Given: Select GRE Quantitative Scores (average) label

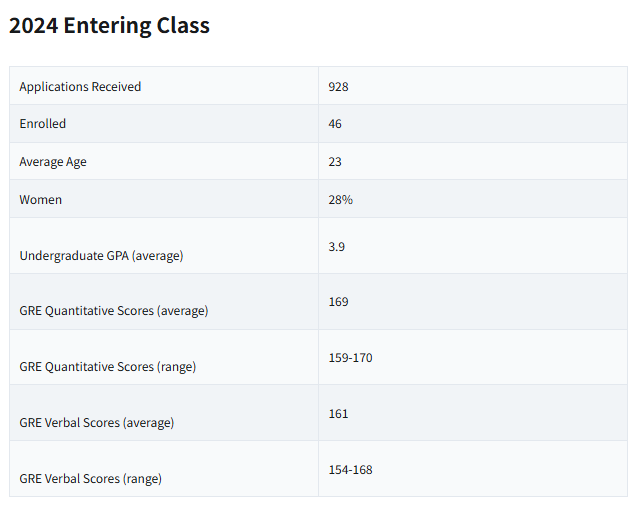Looking at the screenshot, I should point(114,311).
